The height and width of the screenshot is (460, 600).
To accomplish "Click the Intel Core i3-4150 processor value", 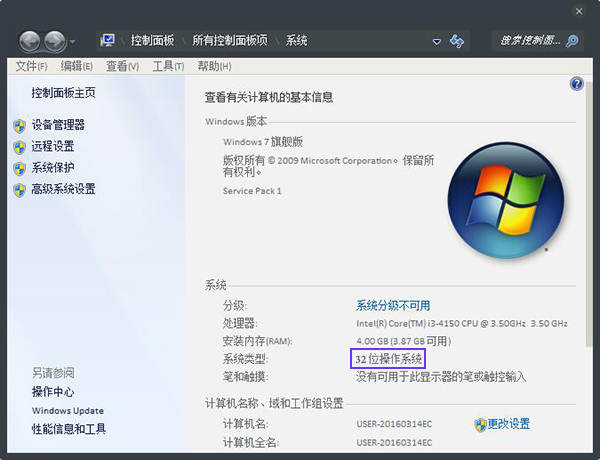I will point(462,323).
